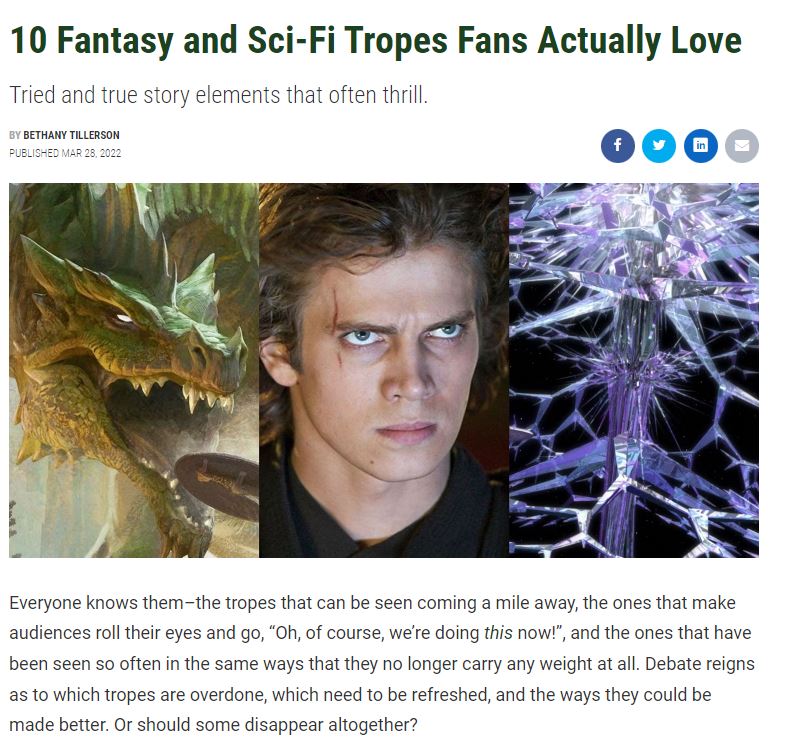Click the 'BY' label before author name
This screenshot has width=802, height=747.
click(15, 135)
